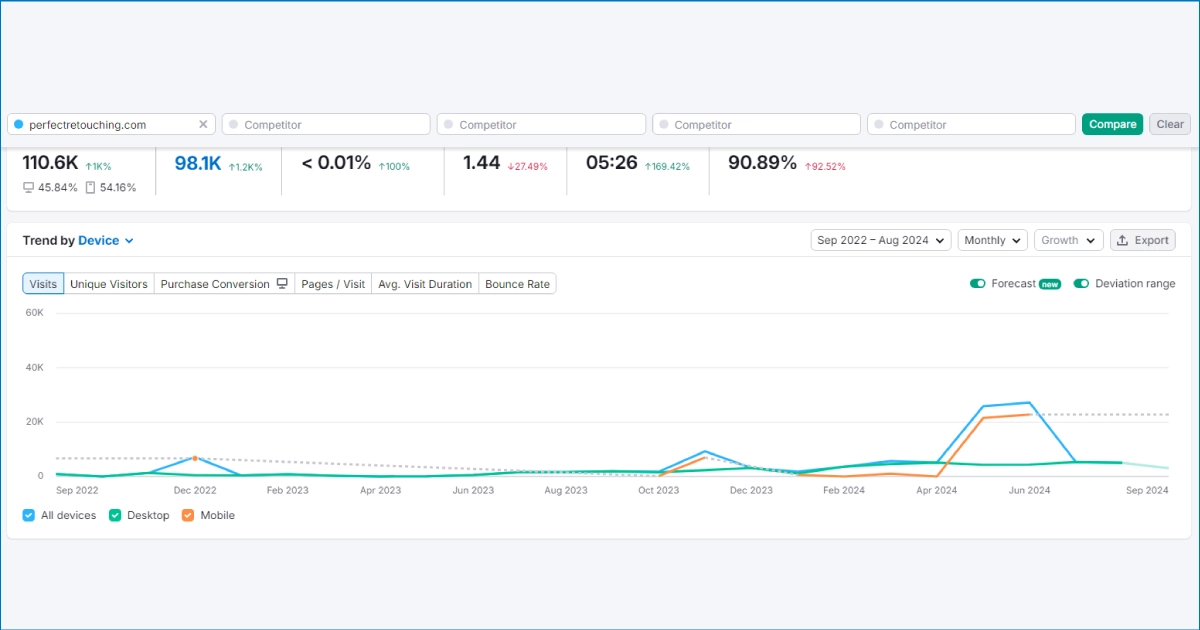The image size is (1200, 630).
Task: Open the Monthly granularity dropdown
Action: [993, 240]
